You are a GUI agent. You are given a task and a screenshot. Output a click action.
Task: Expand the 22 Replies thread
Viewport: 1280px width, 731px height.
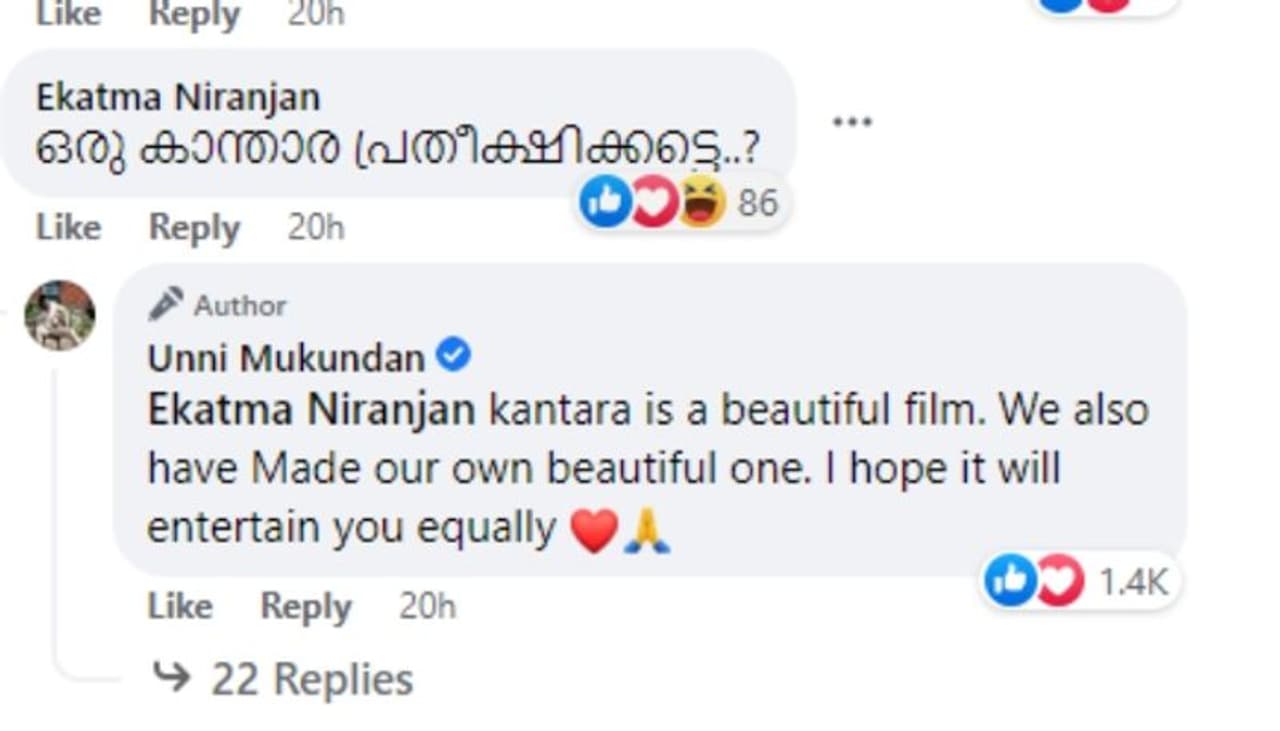(311, 680)
